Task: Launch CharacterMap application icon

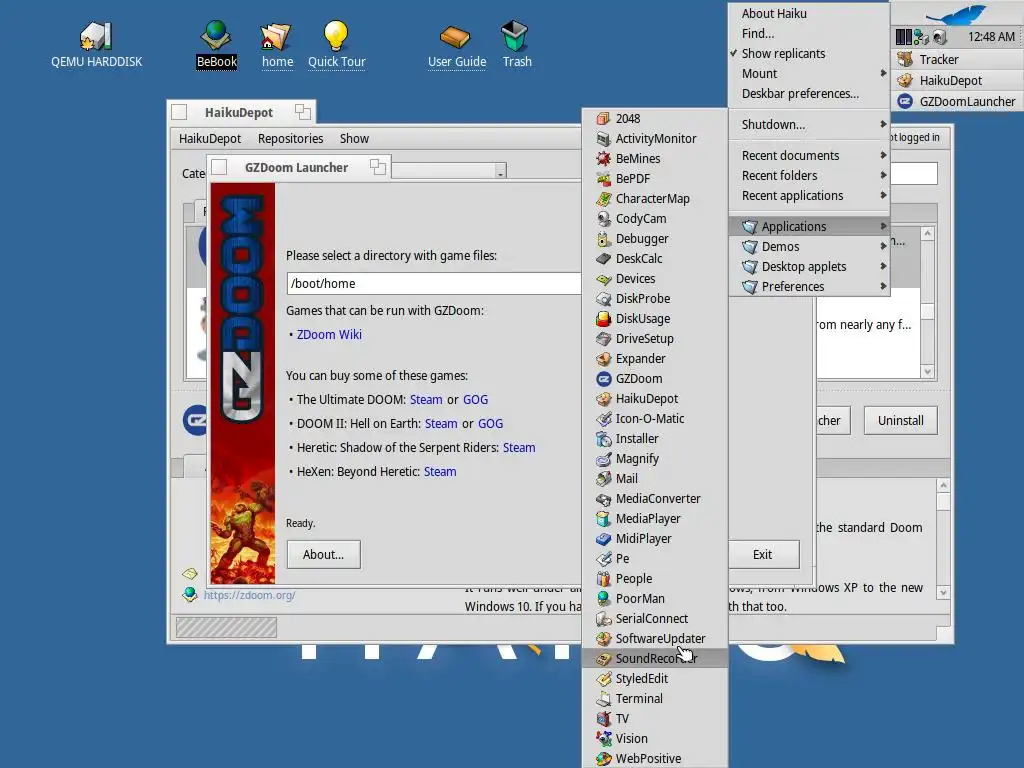Action: click(x=603, y=199)
